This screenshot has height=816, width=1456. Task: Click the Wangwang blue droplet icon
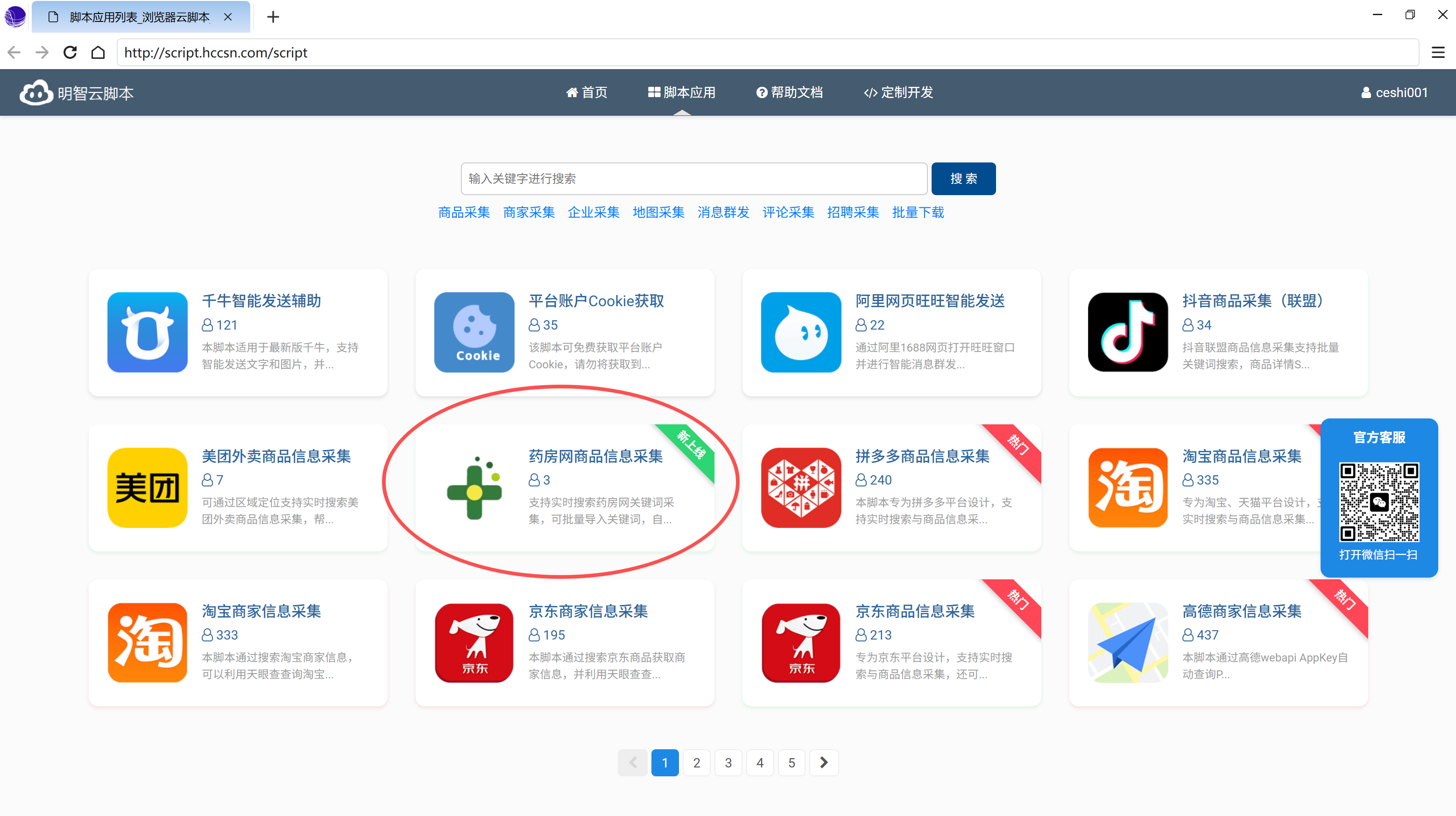point(800,332)
